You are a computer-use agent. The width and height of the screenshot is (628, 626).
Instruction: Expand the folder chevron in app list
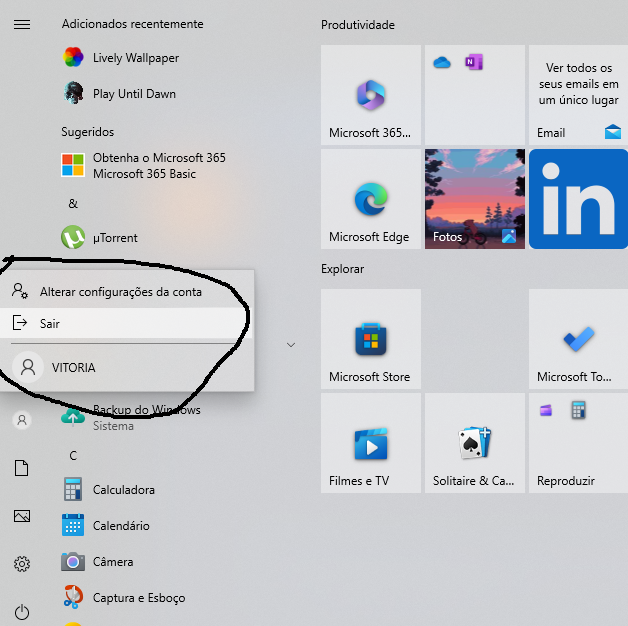click(291, 345)
